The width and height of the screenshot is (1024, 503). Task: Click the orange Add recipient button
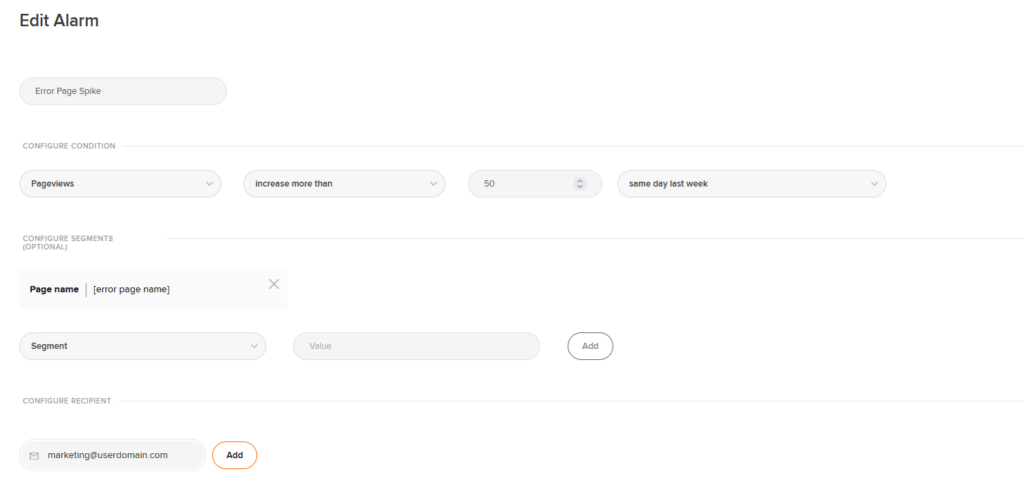click(x=234, y=455)
